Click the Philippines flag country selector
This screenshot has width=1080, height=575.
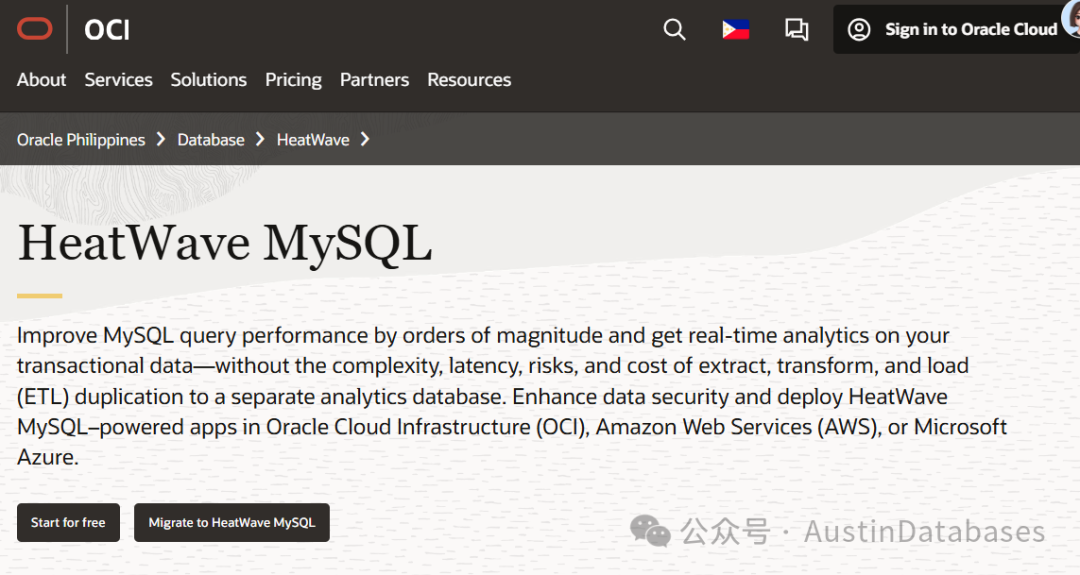736,30
